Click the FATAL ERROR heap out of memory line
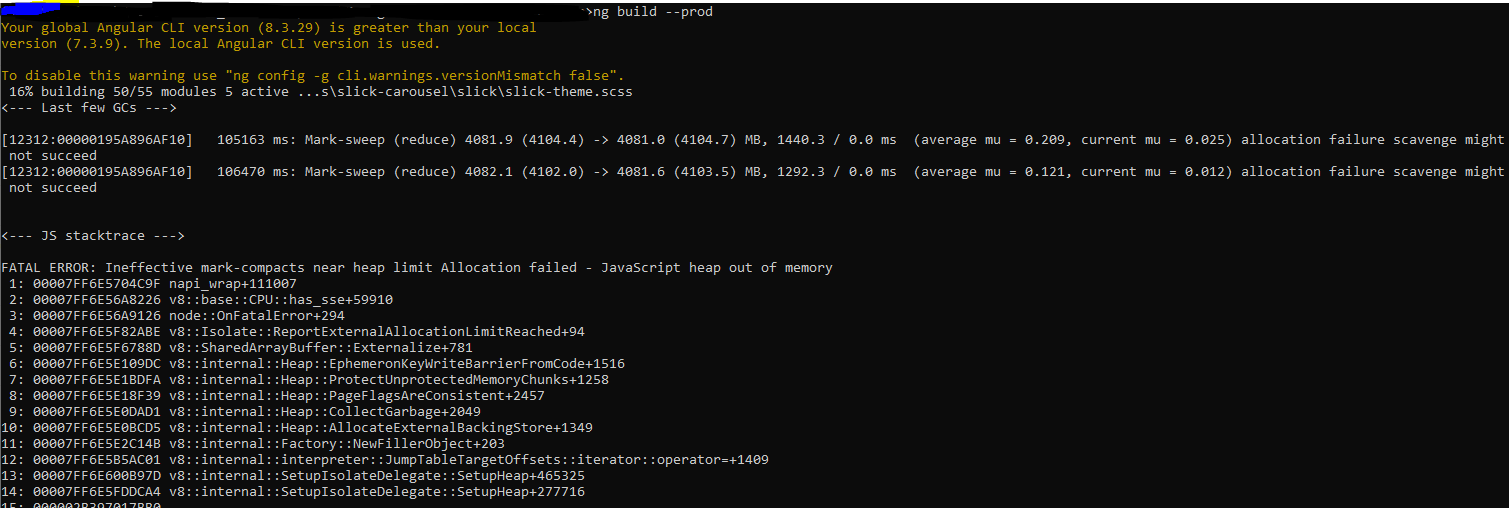 pyautogui.click(x=417, y=268)
